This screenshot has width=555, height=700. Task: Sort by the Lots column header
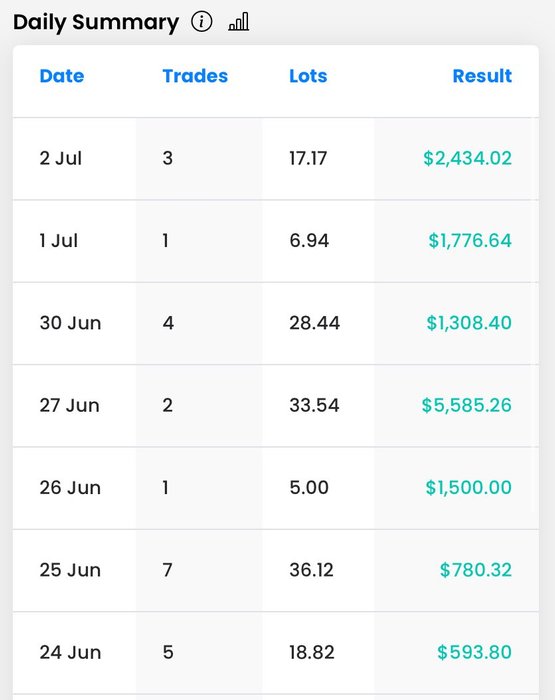308,76
